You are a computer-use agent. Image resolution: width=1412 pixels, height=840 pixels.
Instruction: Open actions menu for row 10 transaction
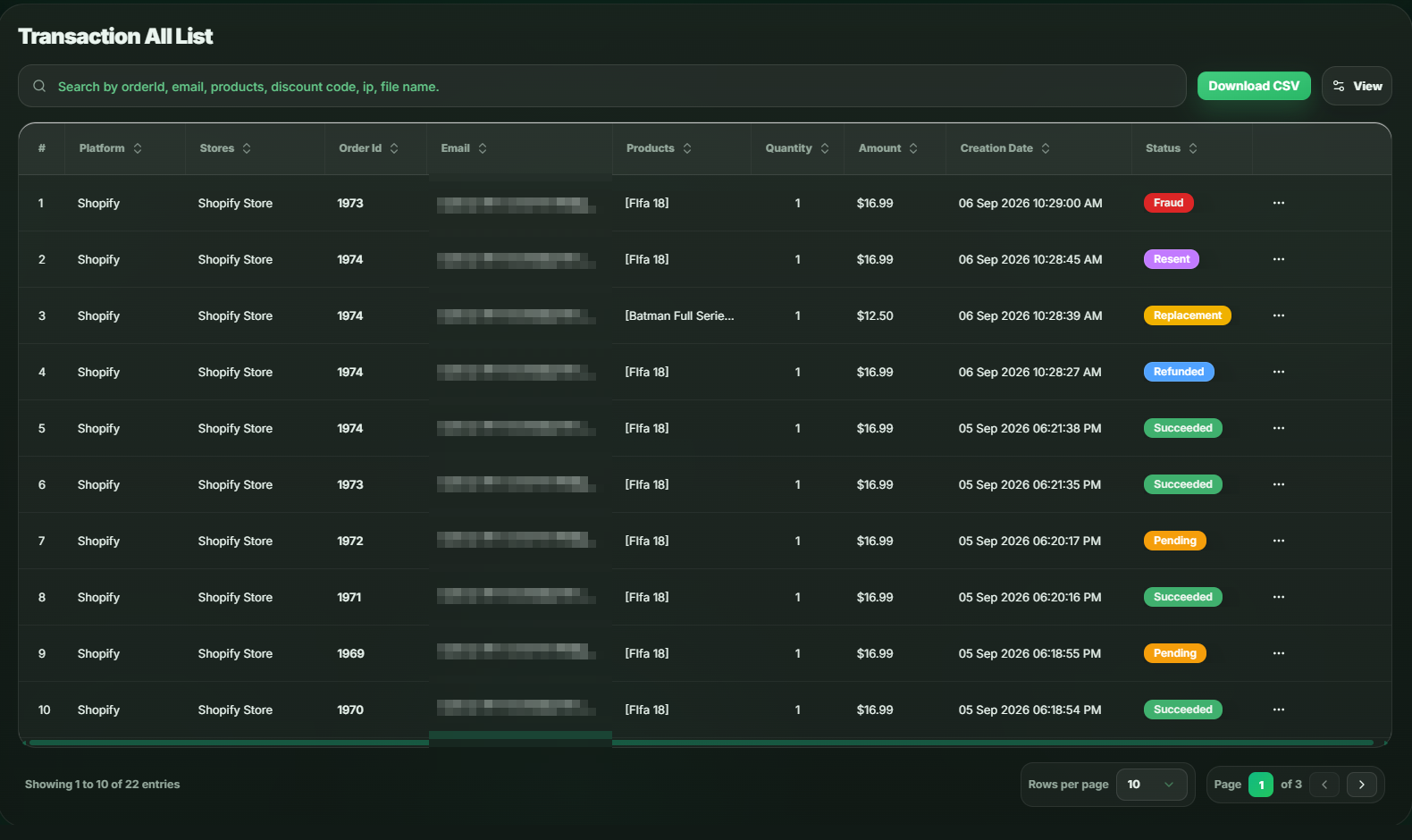point(1279,710)
